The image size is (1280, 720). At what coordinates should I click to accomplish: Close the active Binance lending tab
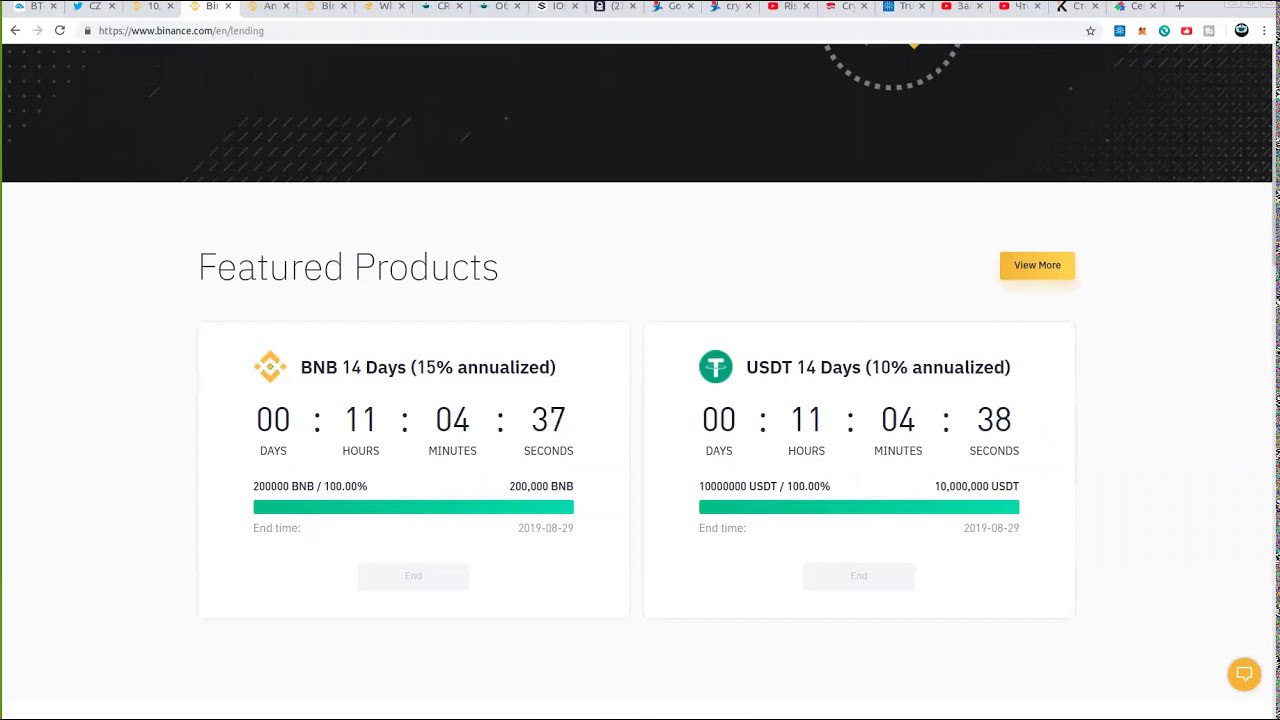(228, 6)
